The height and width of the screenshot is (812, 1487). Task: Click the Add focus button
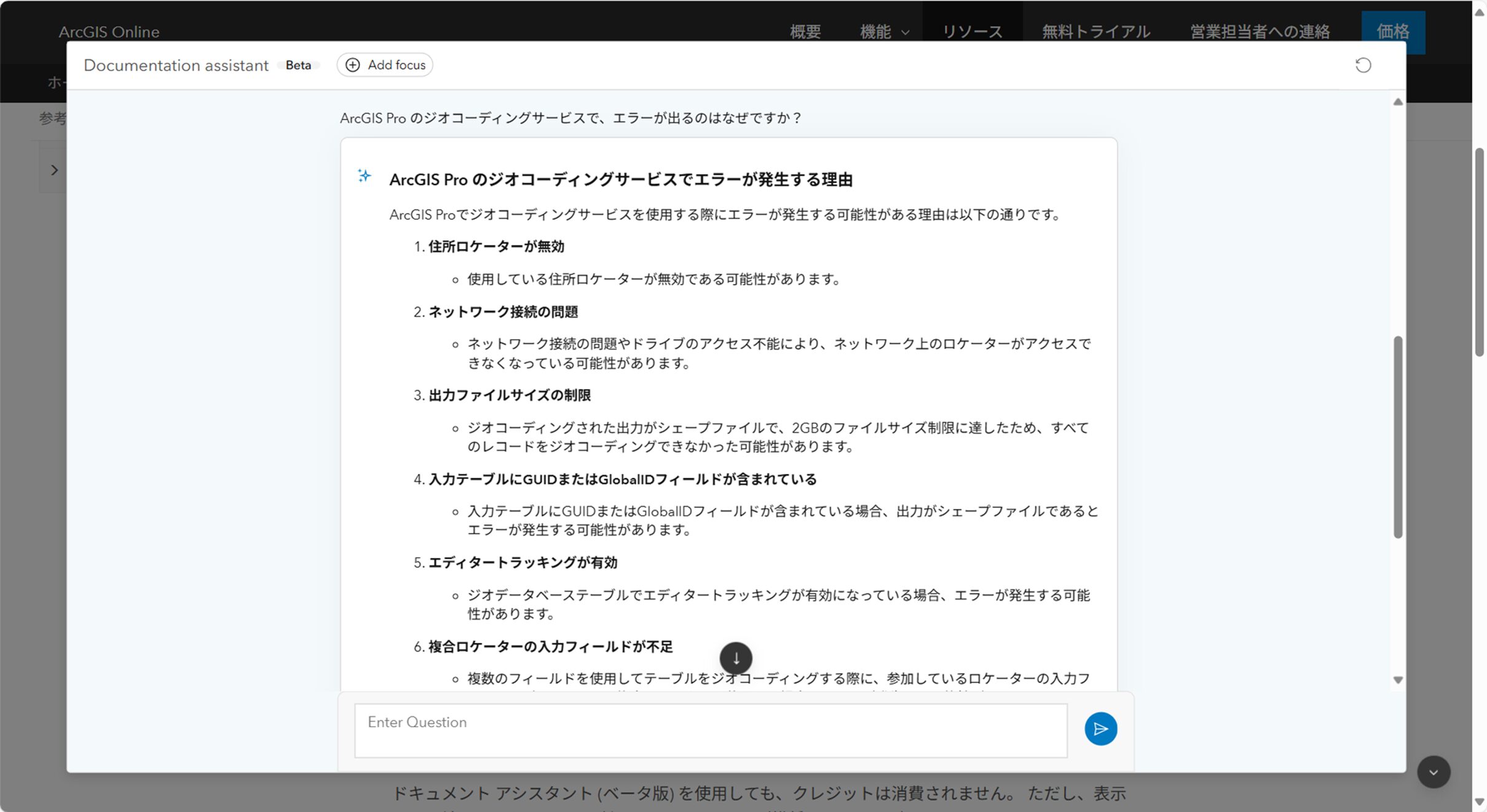coord(385,65)
